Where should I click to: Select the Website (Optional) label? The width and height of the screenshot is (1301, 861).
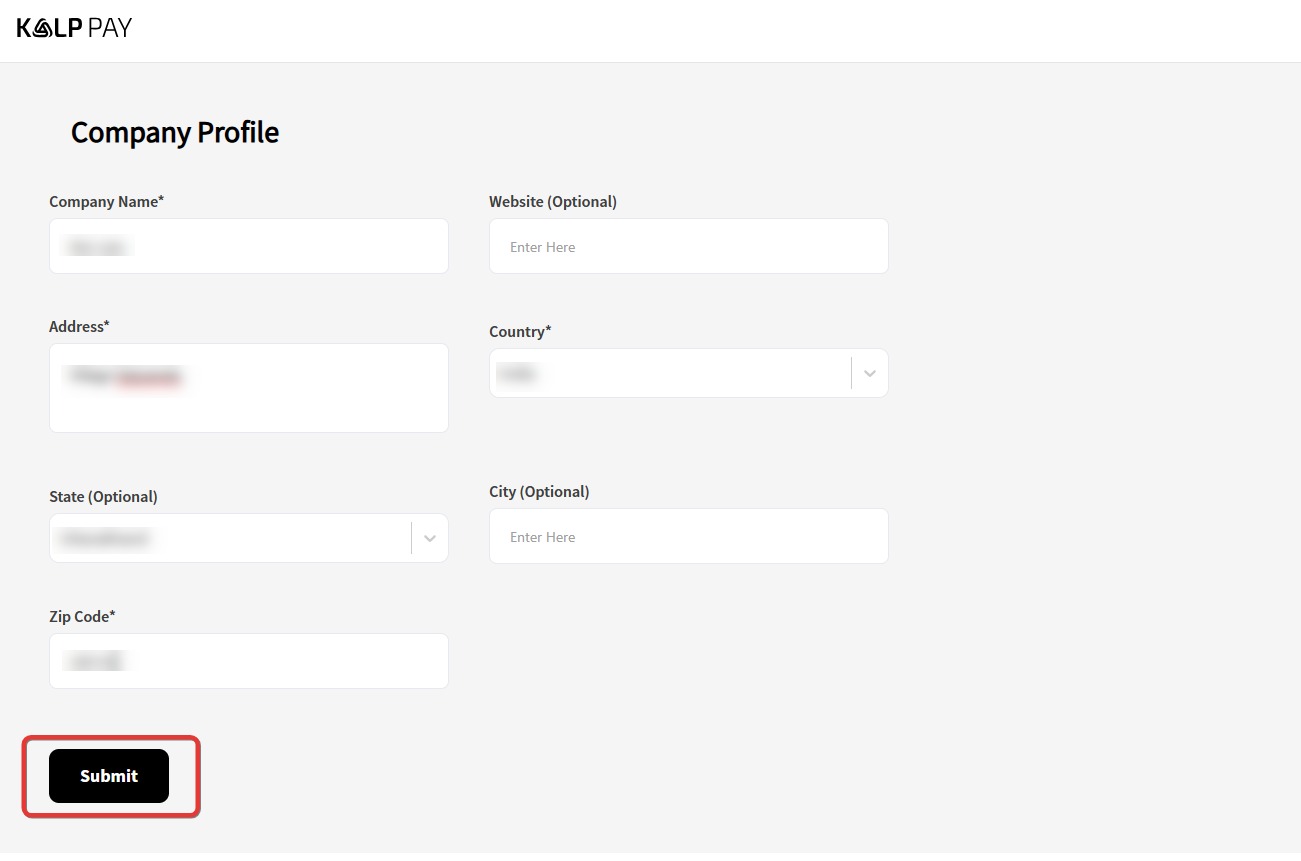(x=552, y=201)
